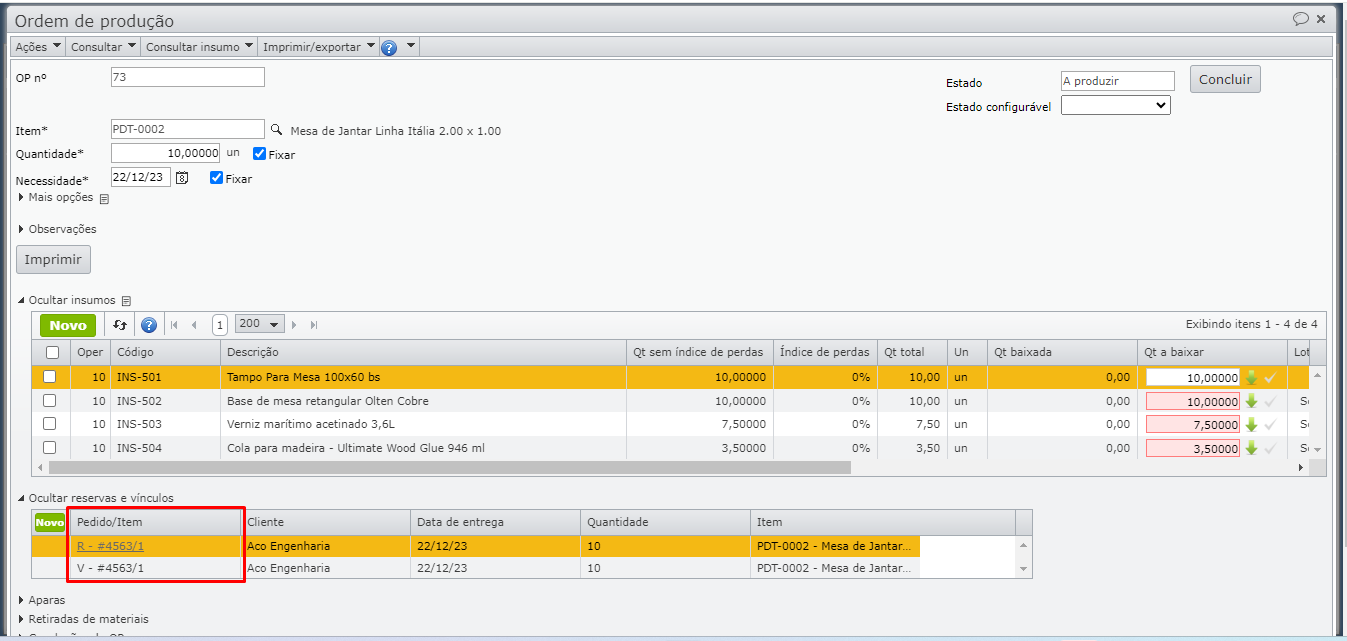Click the insumos grid horizontal scrollbar

point(450,467)
